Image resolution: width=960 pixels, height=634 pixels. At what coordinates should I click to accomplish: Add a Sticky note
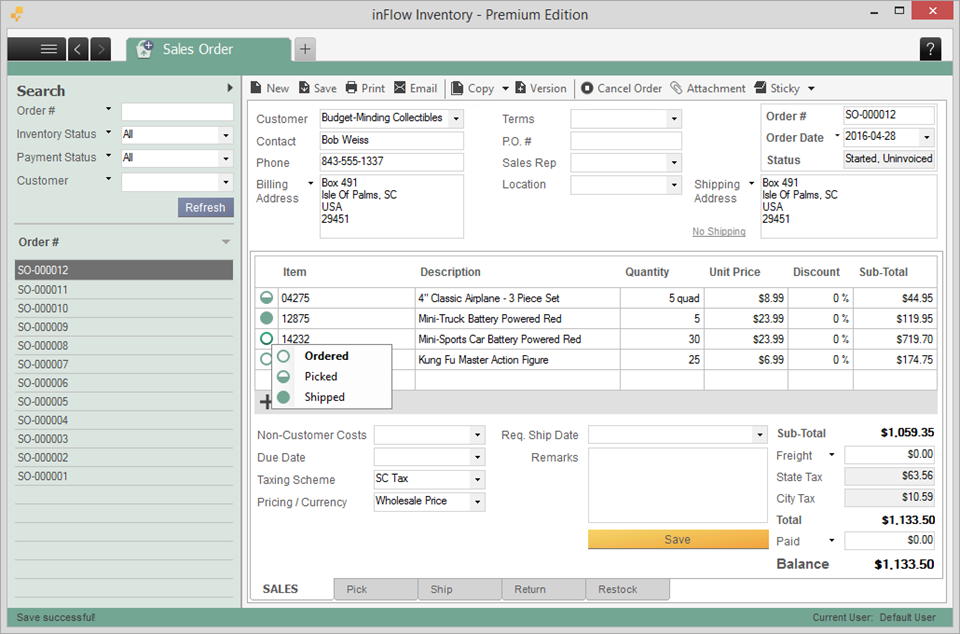tap(778, 88)
